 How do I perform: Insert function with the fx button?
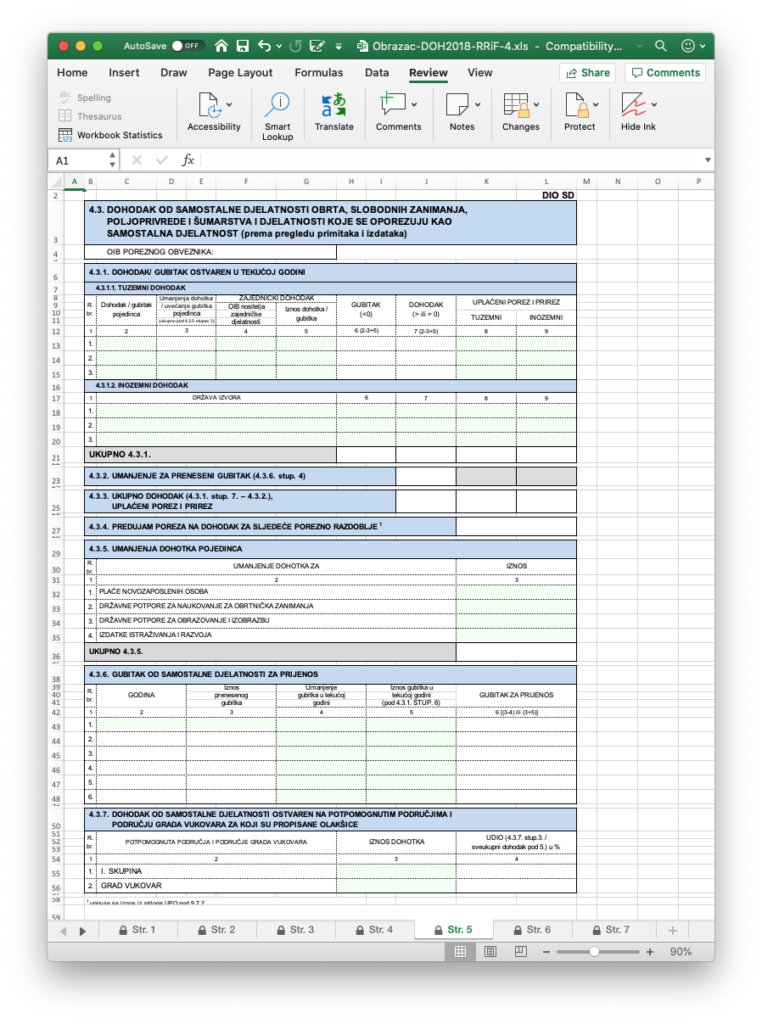[x=187, y=160]
